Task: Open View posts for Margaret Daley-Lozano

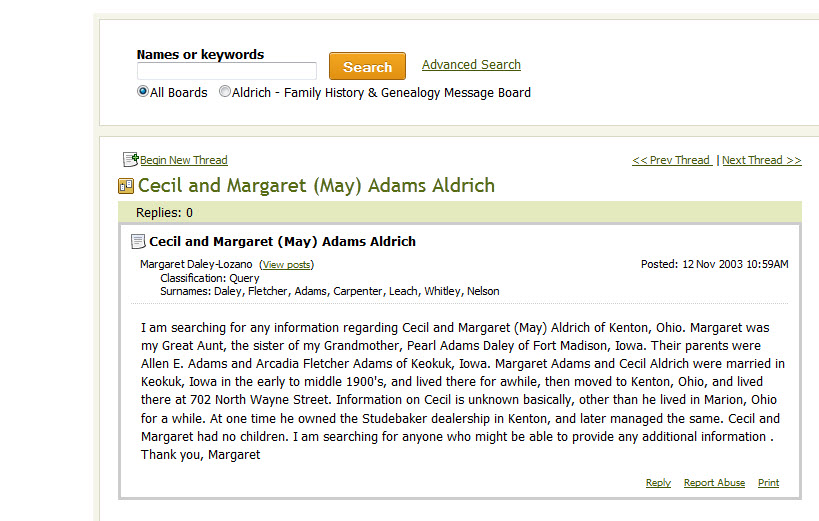Action: [287, 265]
